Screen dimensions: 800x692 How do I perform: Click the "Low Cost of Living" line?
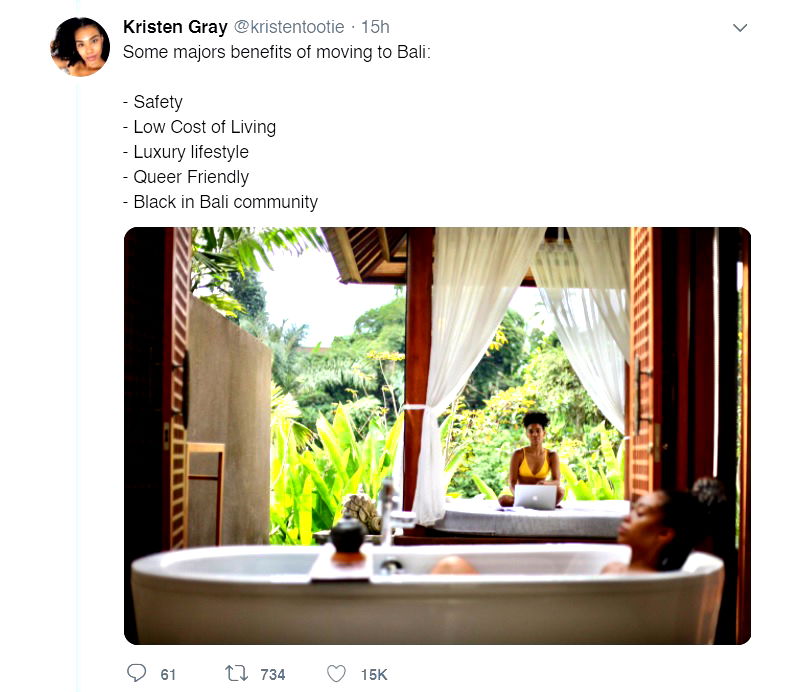coord(199,127)
